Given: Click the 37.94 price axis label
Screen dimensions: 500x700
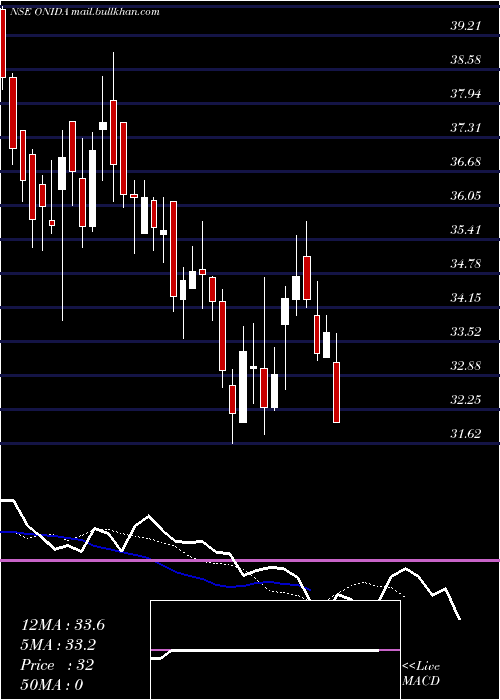Looking at the screenshot, I should pyautogui.click(x=465, y=94).
